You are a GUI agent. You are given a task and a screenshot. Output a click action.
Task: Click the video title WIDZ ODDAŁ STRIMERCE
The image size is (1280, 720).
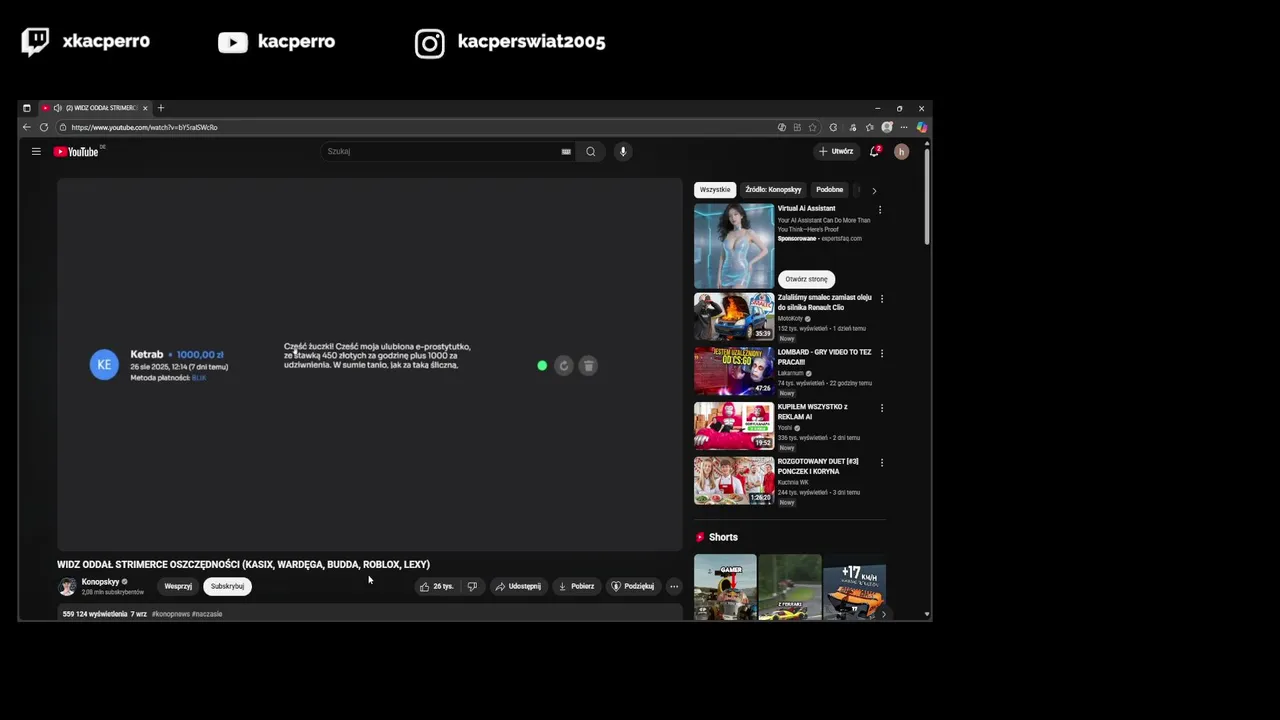[243, 565]
